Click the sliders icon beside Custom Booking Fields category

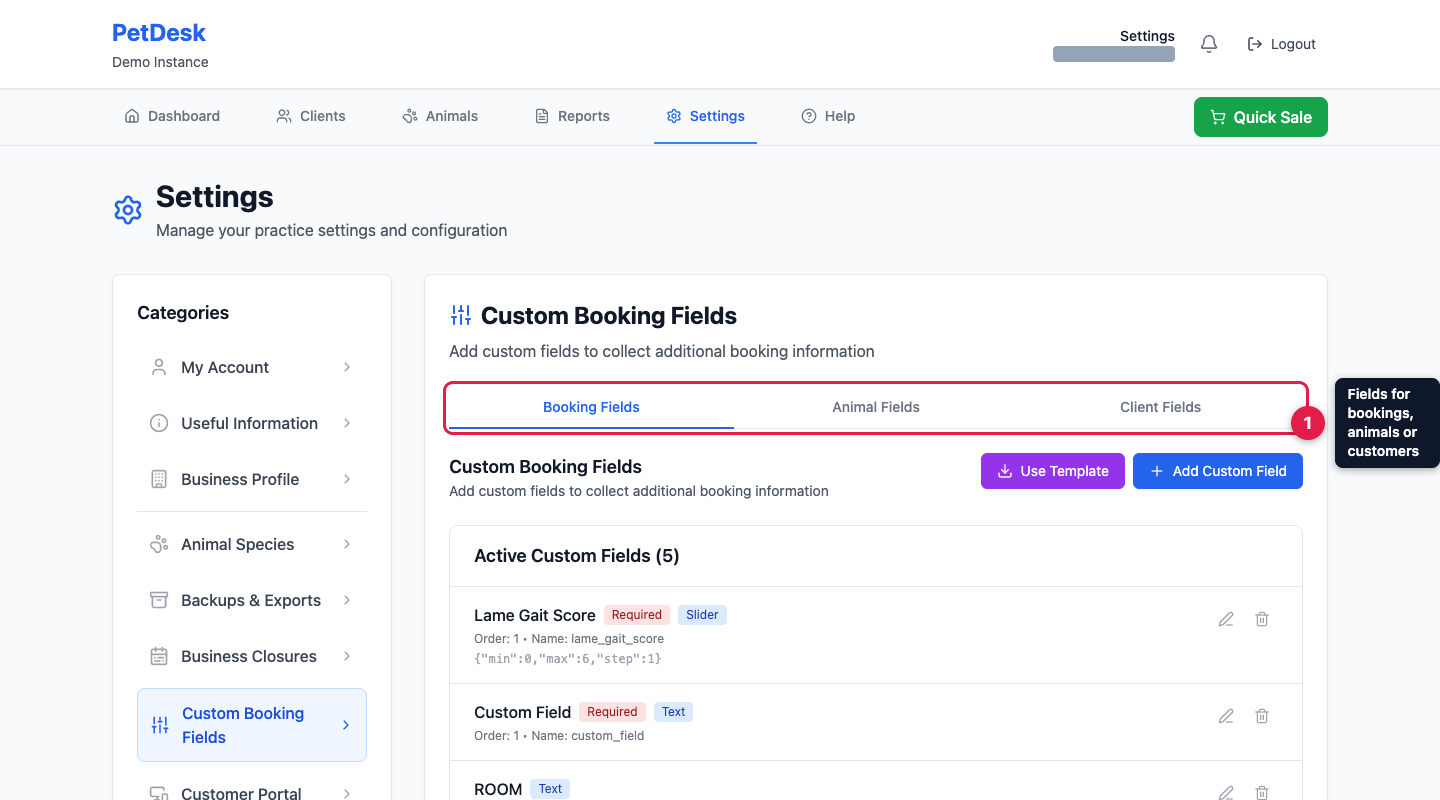(160, 725)
